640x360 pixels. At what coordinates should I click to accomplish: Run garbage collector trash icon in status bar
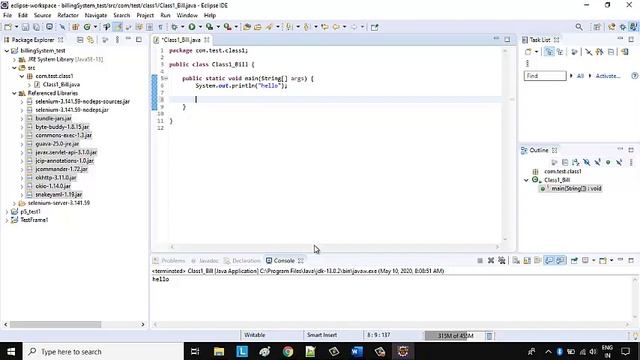(489, 336)
